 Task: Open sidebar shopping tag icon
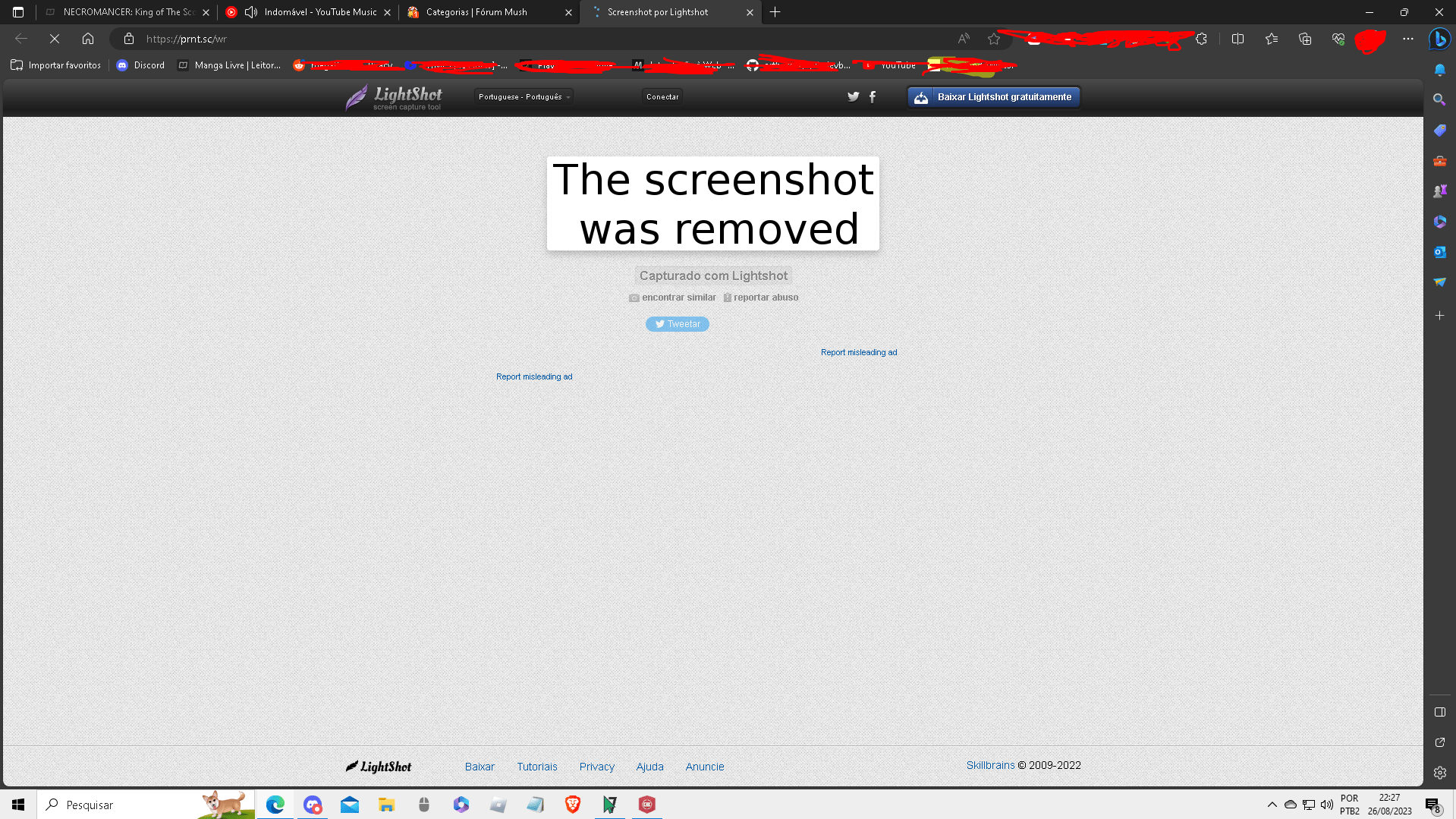(1439, 131)
